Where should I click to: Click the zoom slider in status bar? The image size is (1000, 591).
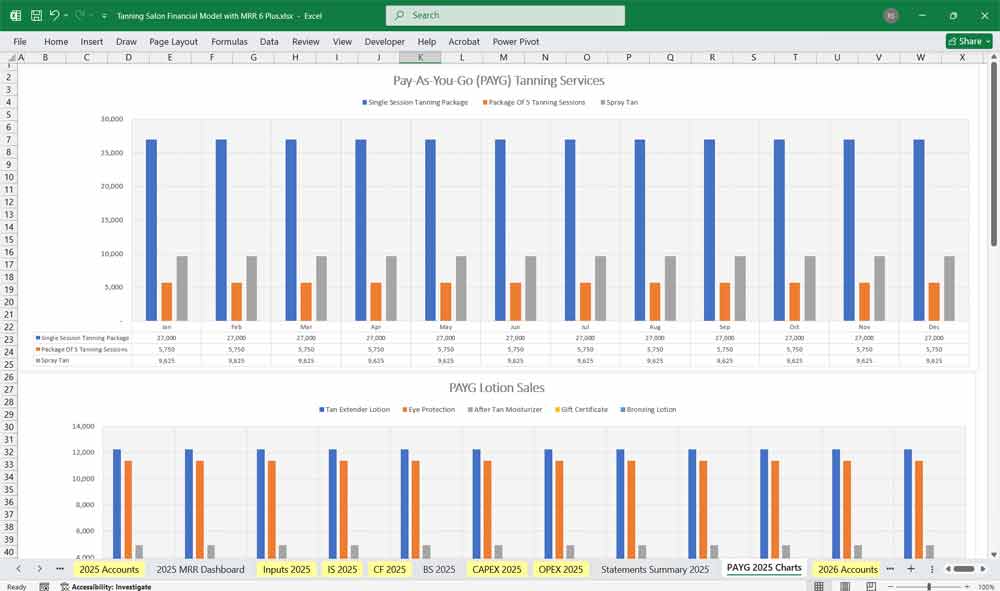pyautogui.click(x=930, y=587)
